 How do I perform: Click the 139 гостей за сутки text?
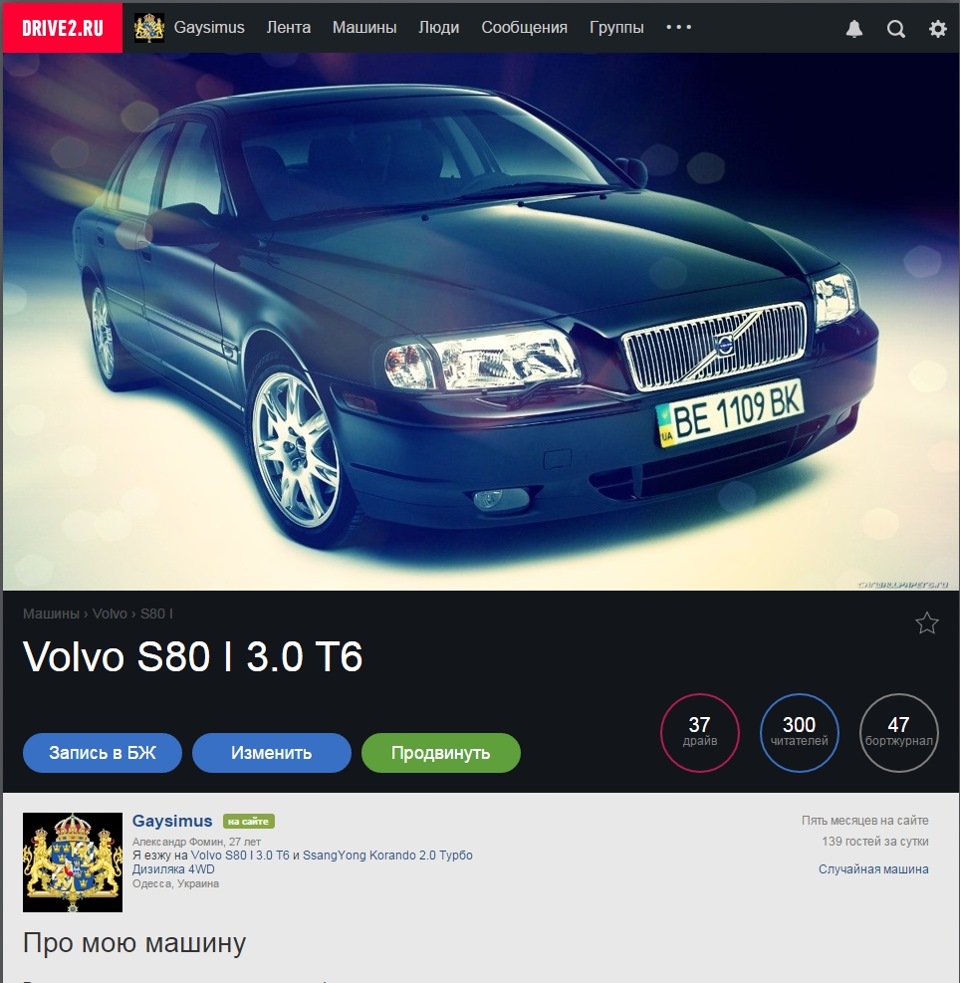(x=875, y=841)
